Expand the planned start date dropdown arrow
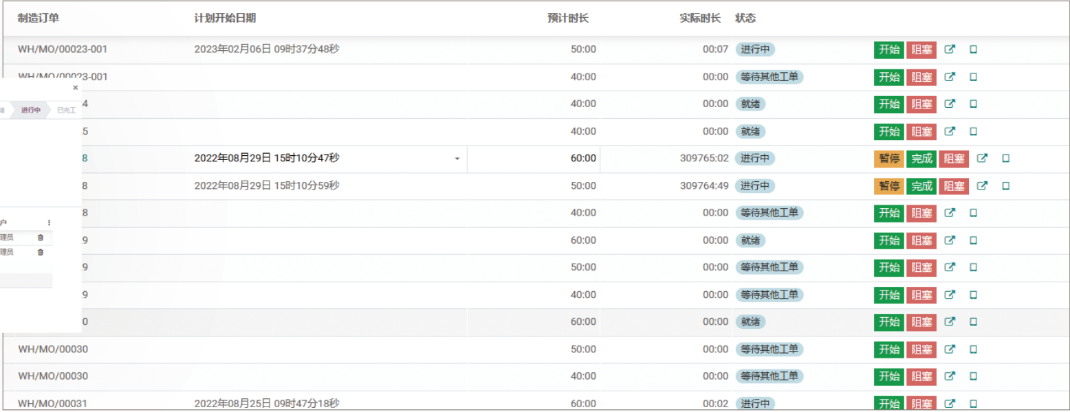 point(457,158)
